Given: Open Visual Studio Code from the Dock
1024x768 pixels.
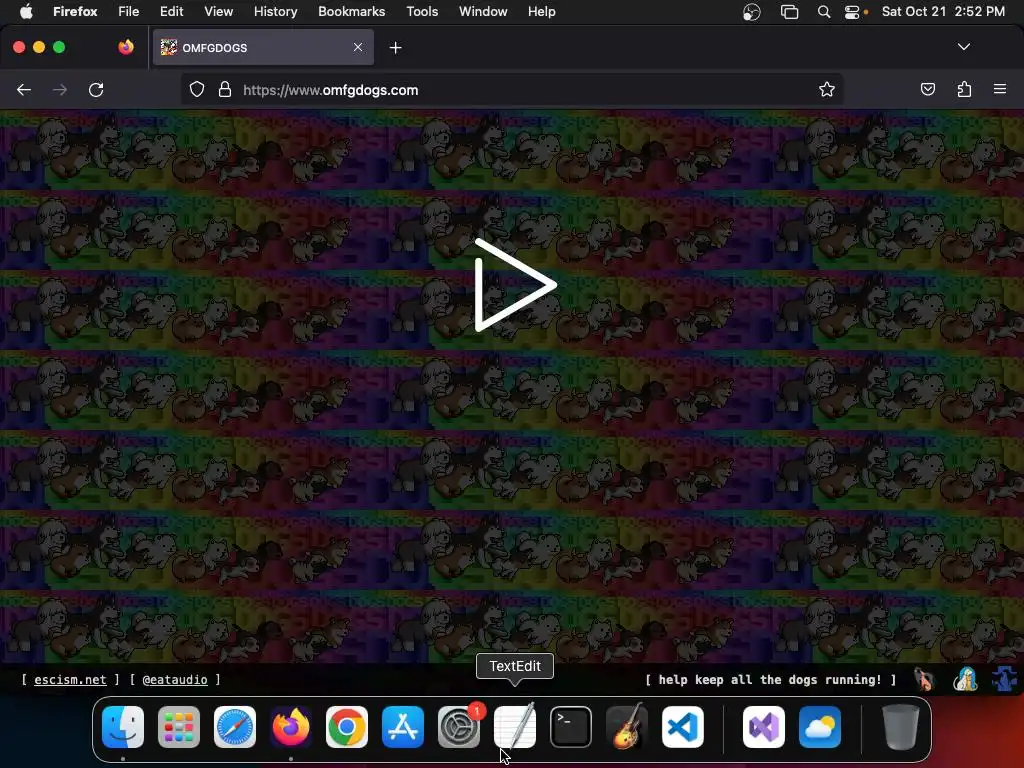Looking at the screenshot, I should click(x=683, y=727).
